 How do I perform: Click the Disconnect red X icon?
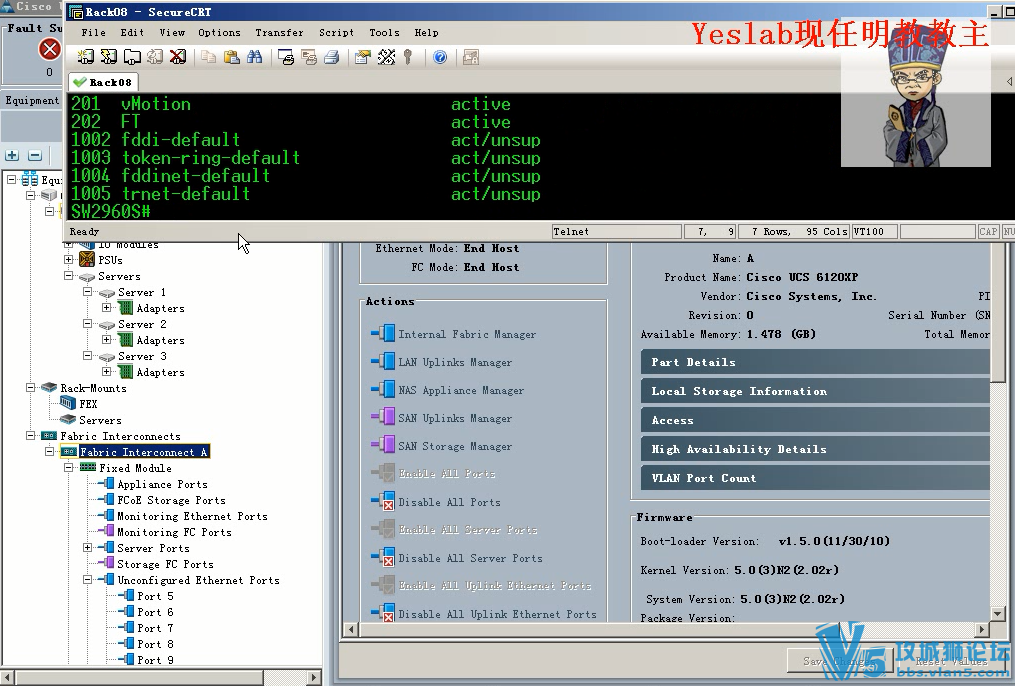tap(177, 57)
